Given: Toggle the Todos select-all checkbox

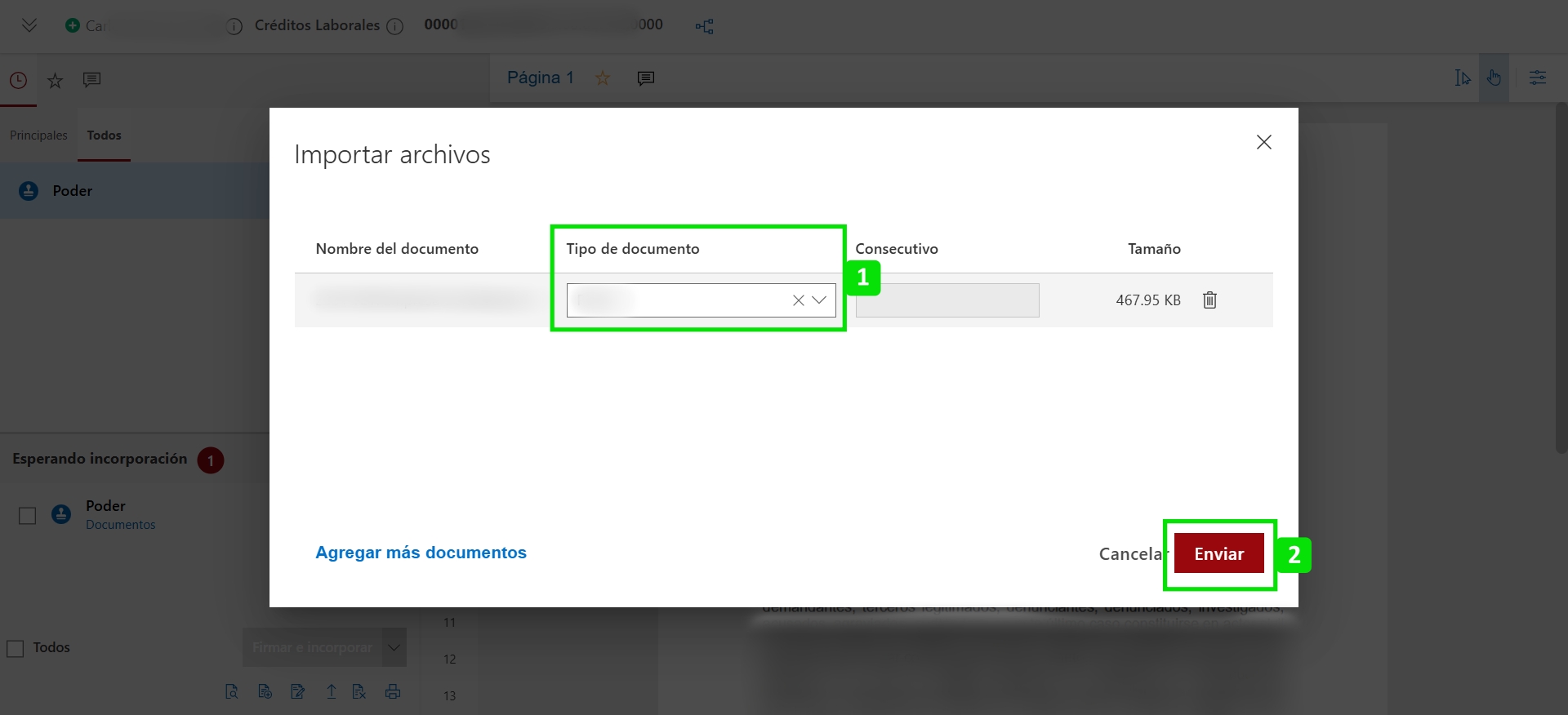Looking at the screenshot, I should point(16,648).
